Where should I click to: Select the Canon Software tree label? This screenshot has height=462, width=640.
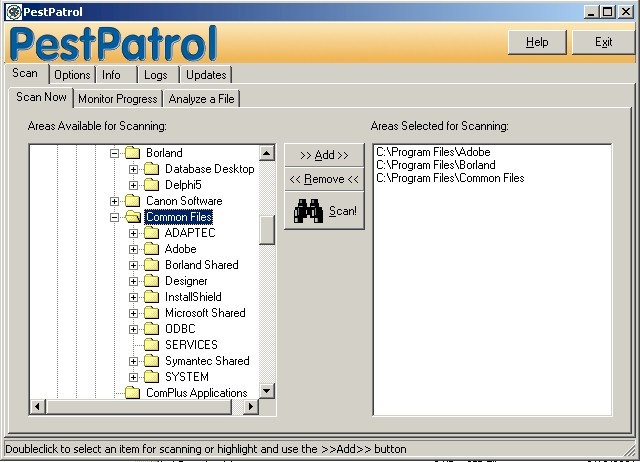coord(184,201)
